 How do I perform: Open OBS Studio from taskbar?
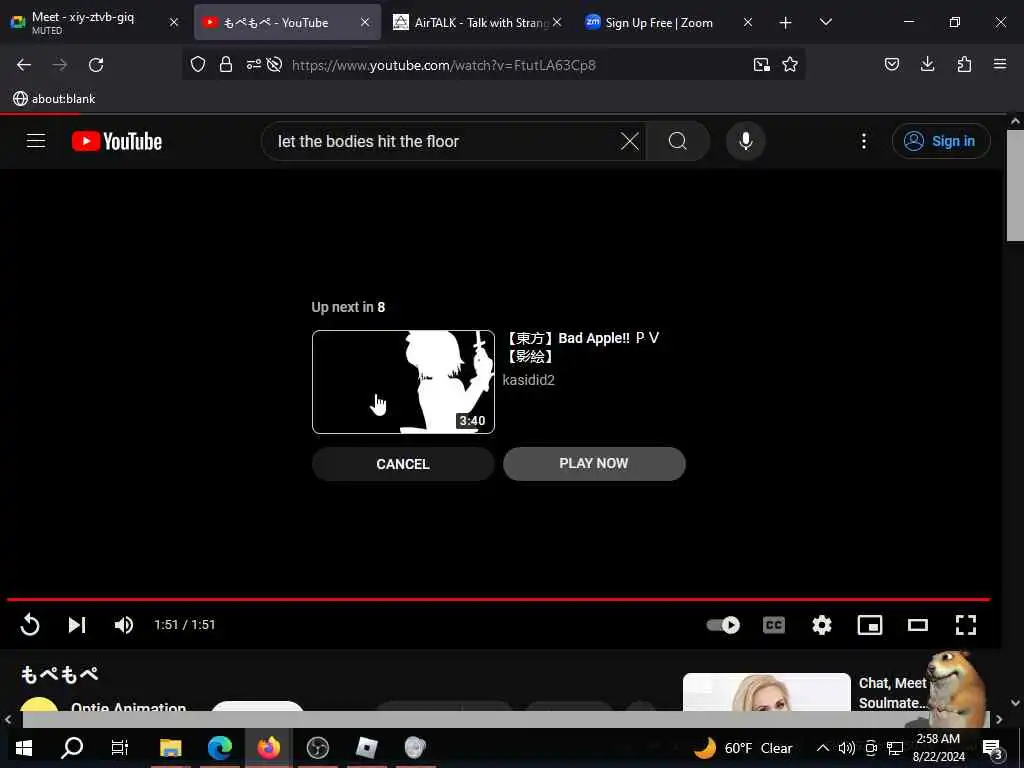(317, 748)
